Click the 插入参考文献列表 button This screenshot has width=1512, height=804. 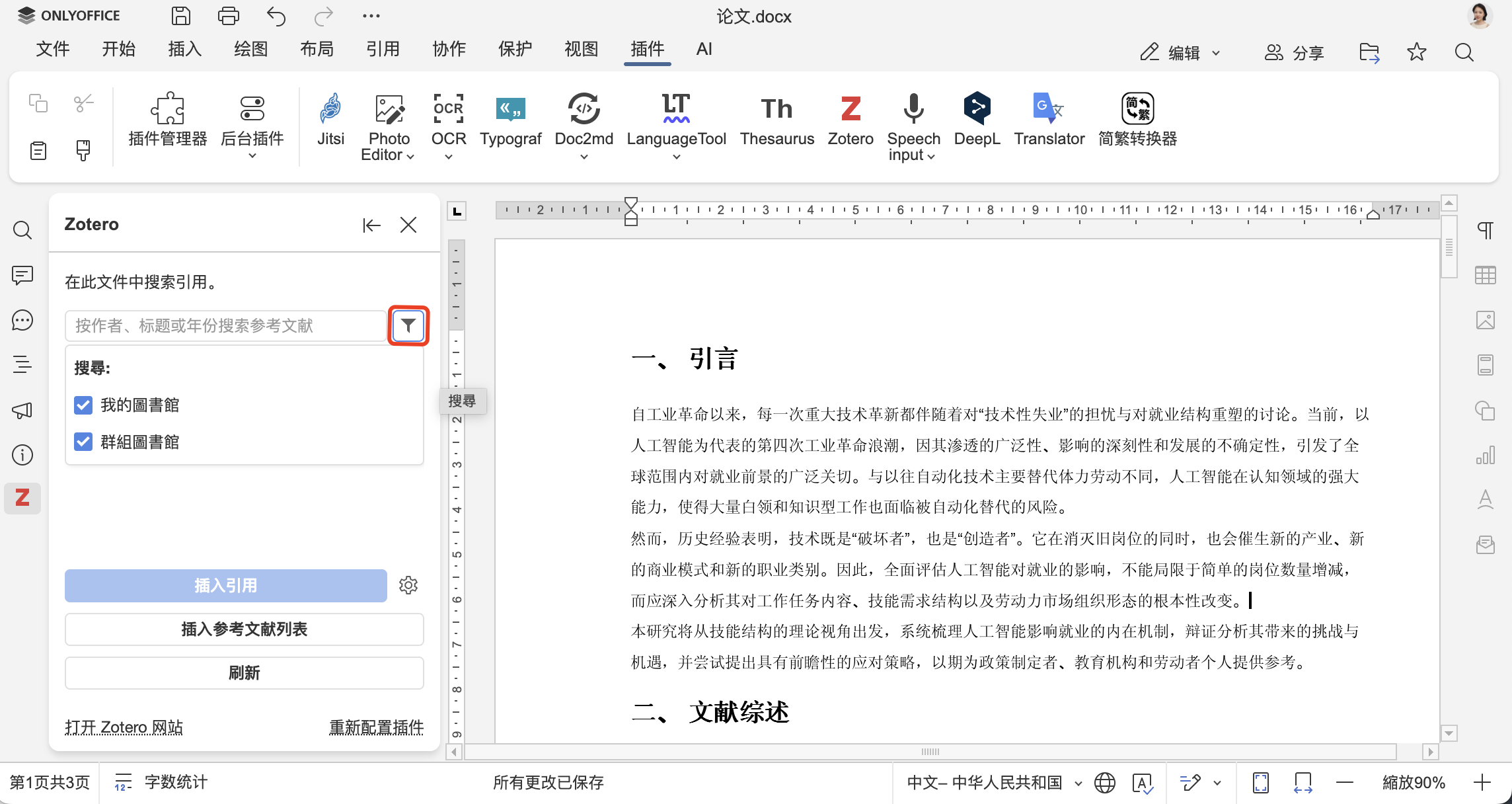[244, 629]
